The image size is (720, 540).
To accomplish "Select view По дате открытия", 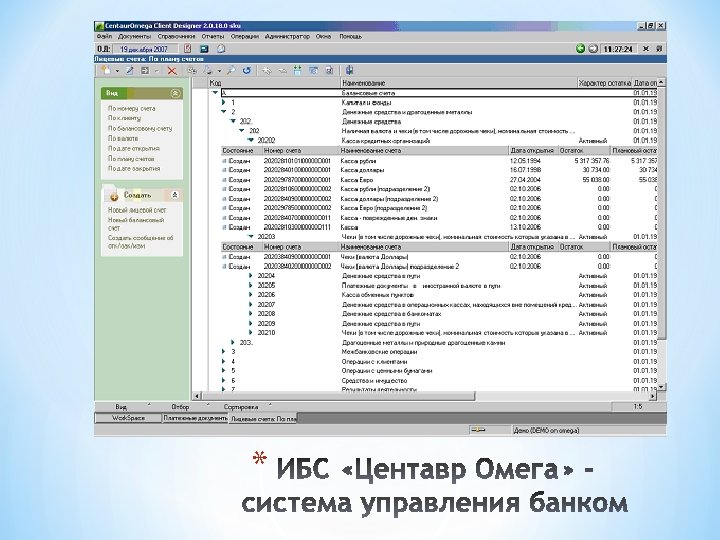I will tap(134, 148).
